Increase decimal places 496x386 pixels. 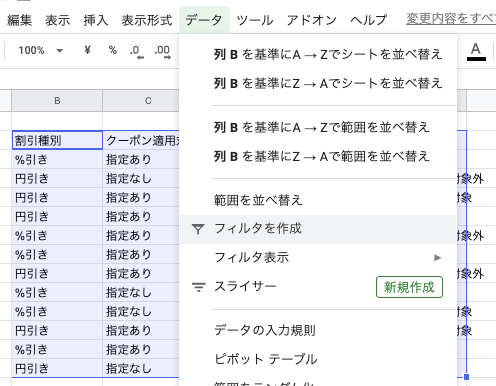coord(162,51)
